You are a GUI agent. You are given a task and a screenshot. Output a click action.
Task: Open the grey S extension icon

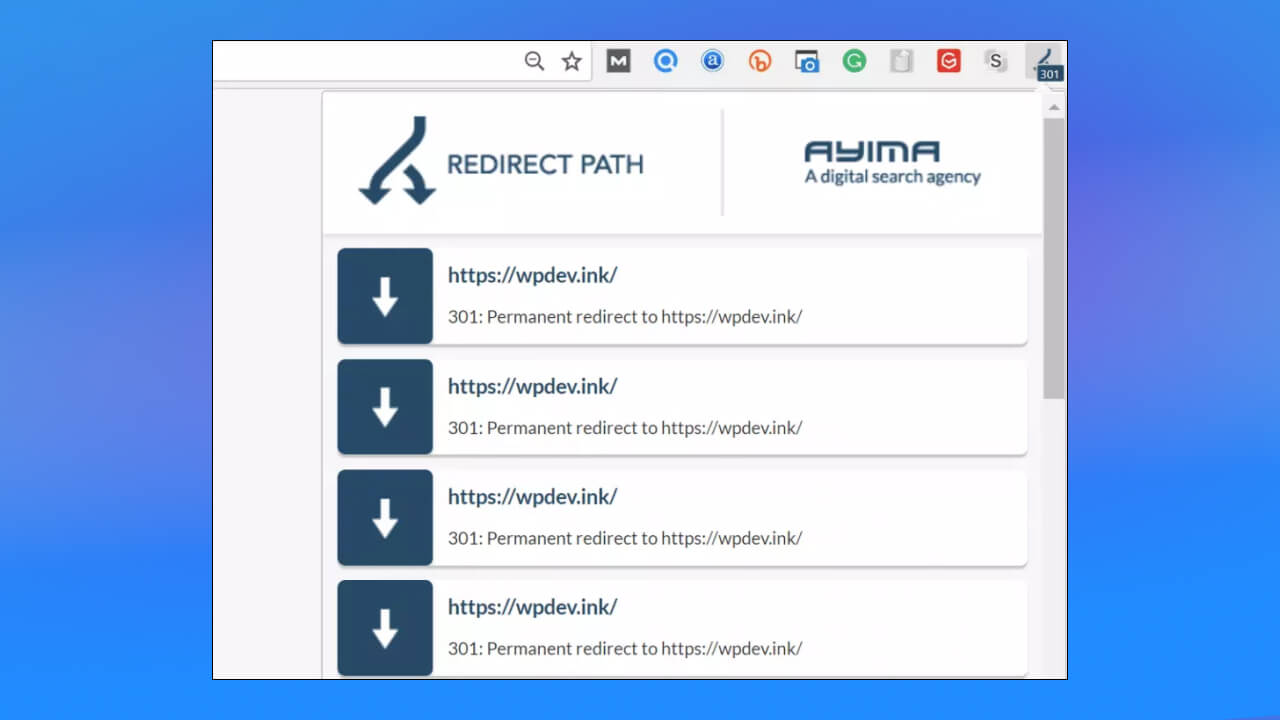[995, 62]
